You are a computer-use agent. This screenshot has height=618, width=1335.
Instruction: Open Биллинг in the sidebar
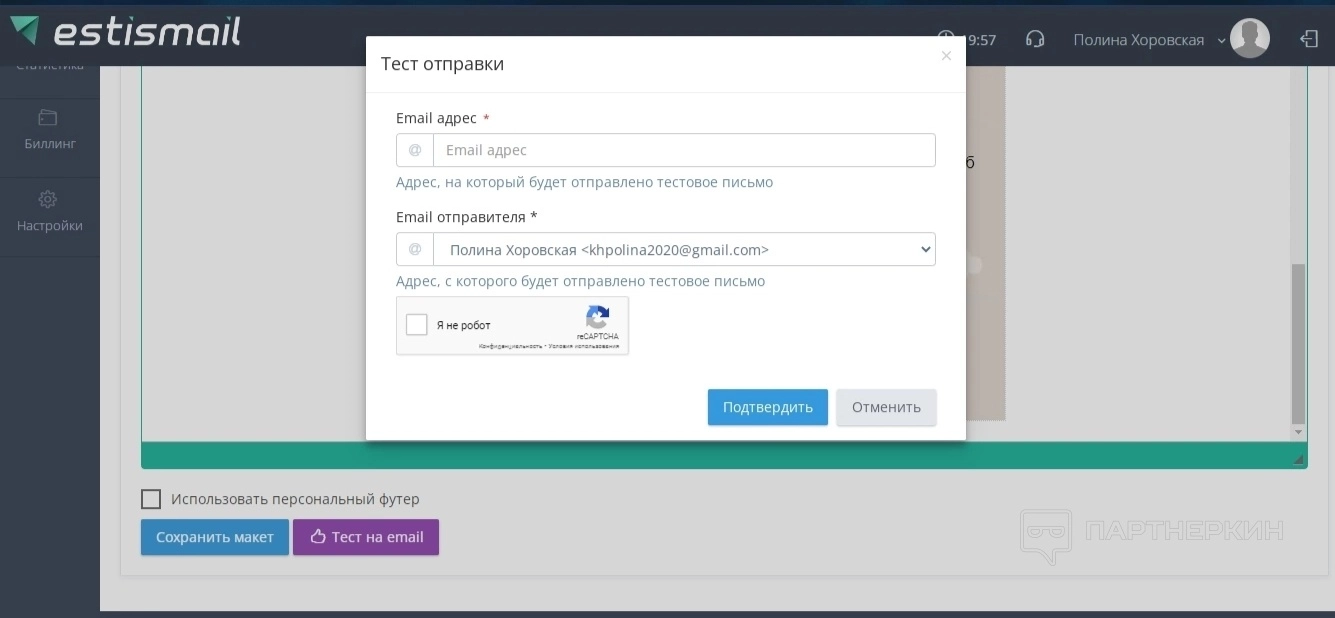[x=50, y=131]
